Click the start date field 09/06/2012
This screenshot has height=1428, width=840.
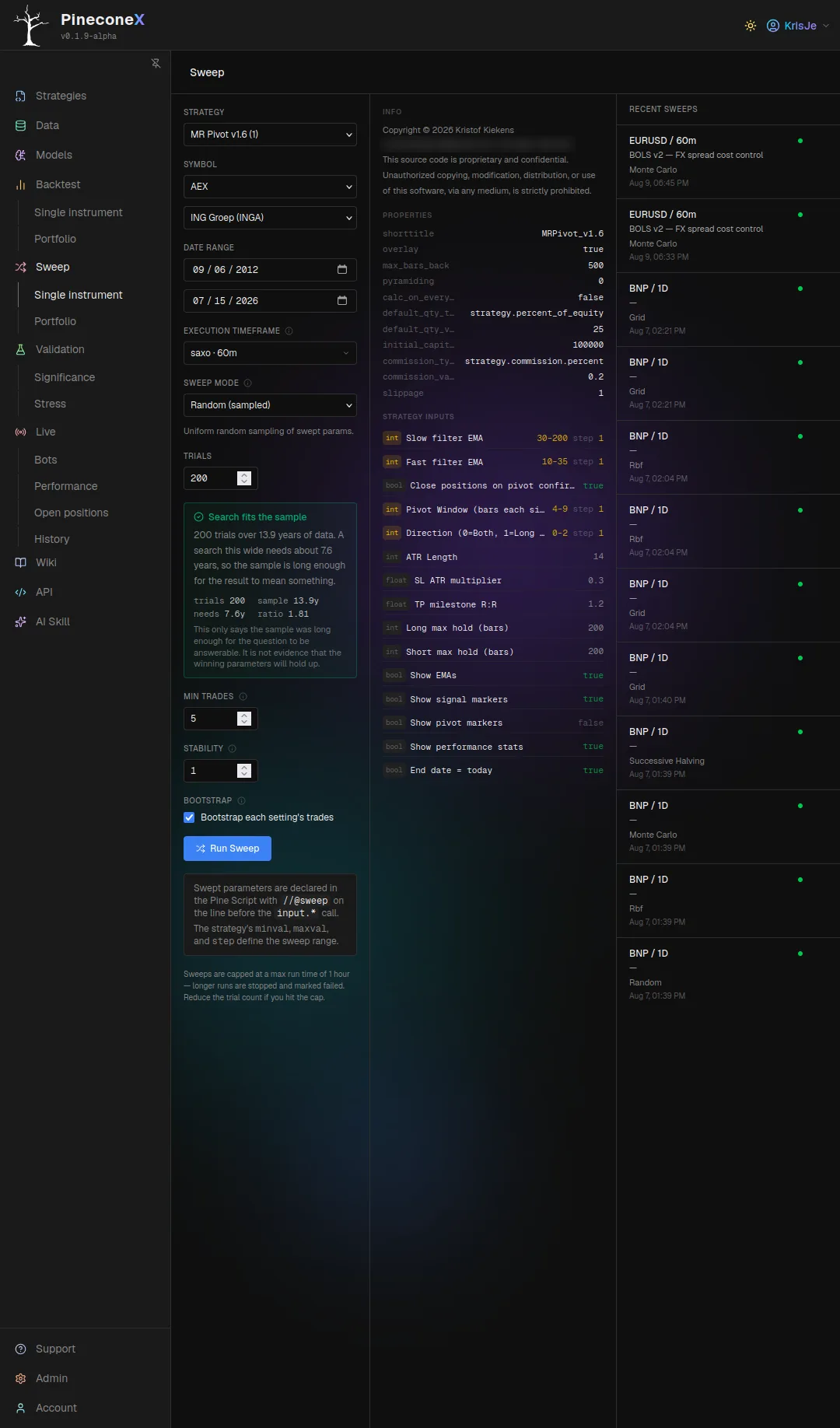pos(270,270)
